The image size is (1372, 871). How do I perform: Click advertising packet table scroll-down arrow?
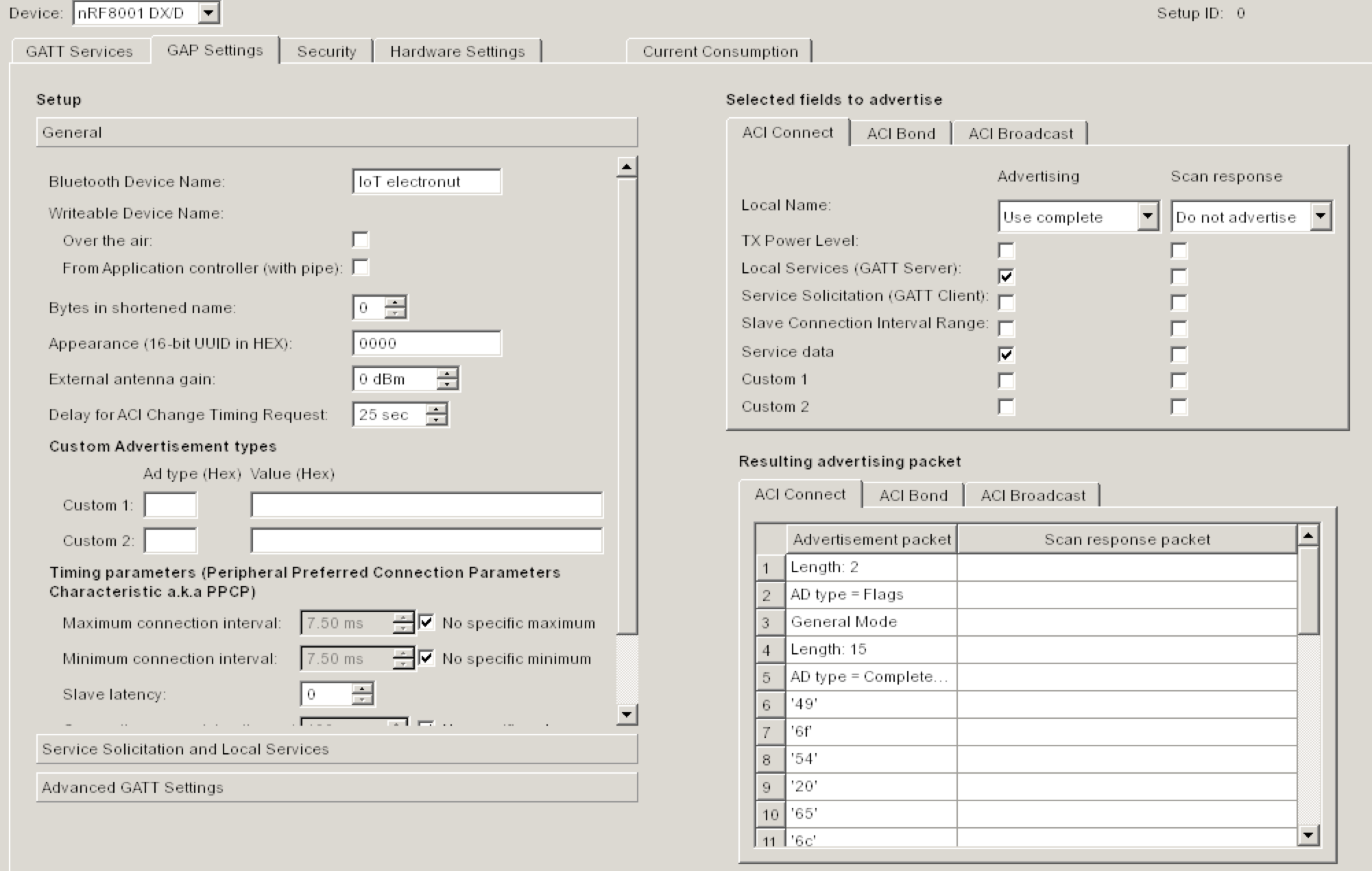click(1308, 835)
